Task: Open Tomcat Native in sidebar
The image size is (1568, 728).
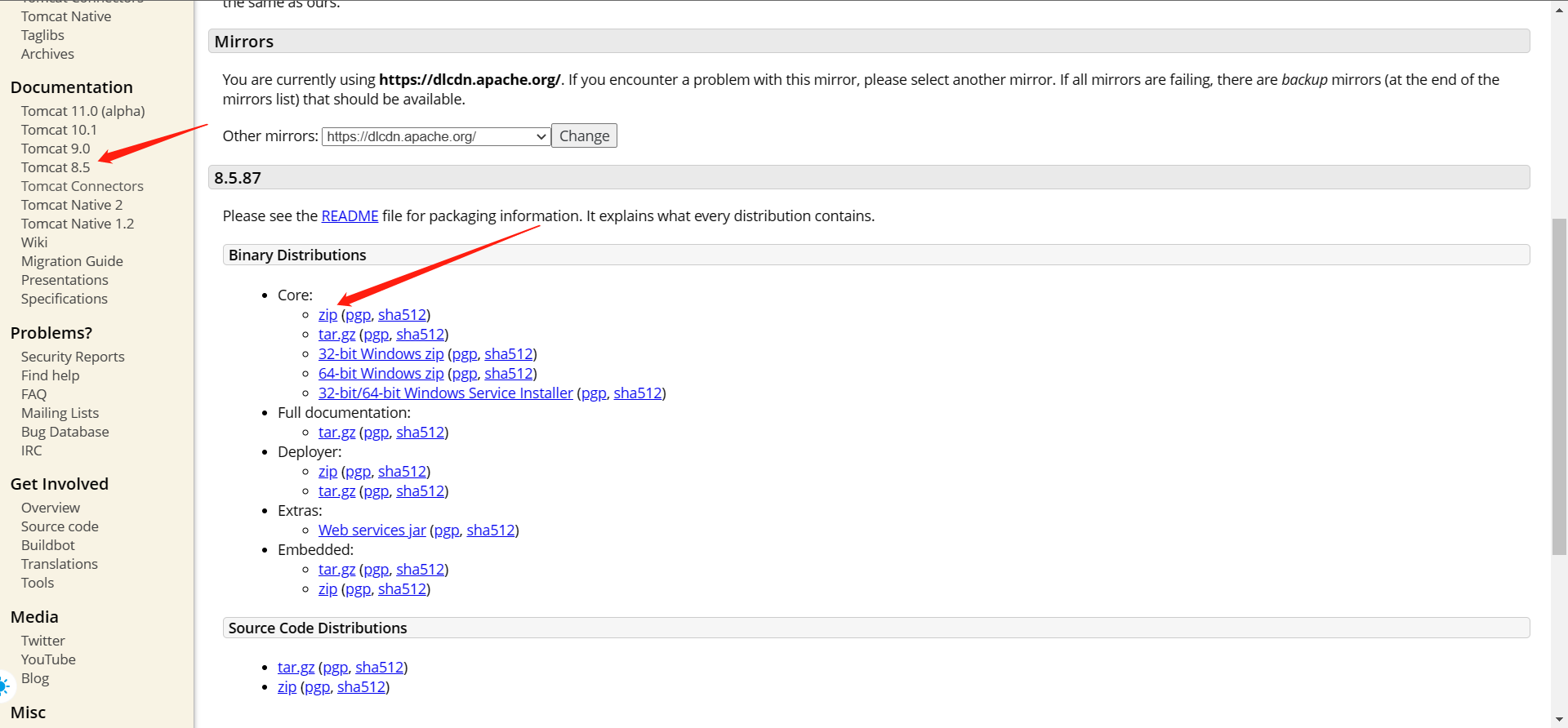Action: click(66, 16)
